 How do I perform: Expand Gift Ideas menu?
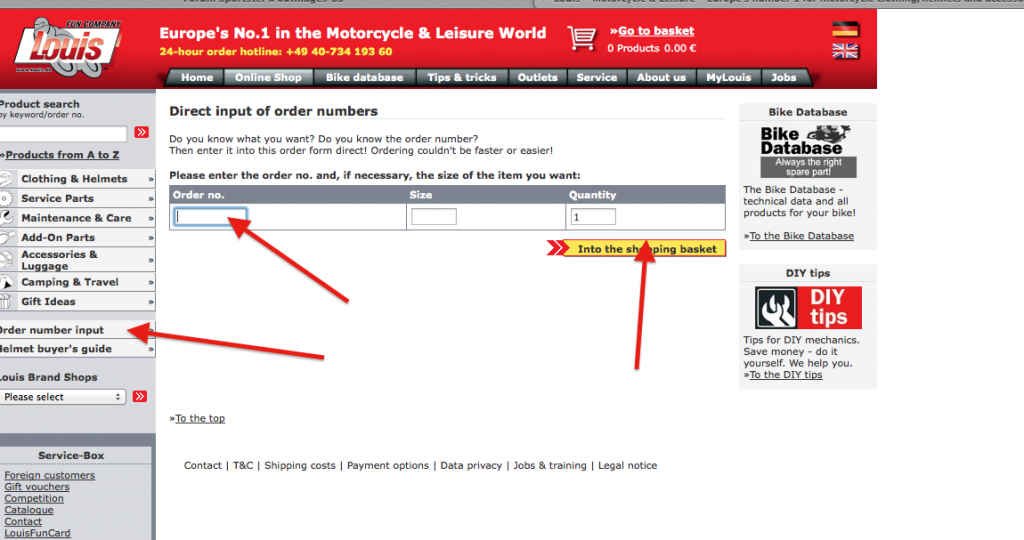[77, 302]
